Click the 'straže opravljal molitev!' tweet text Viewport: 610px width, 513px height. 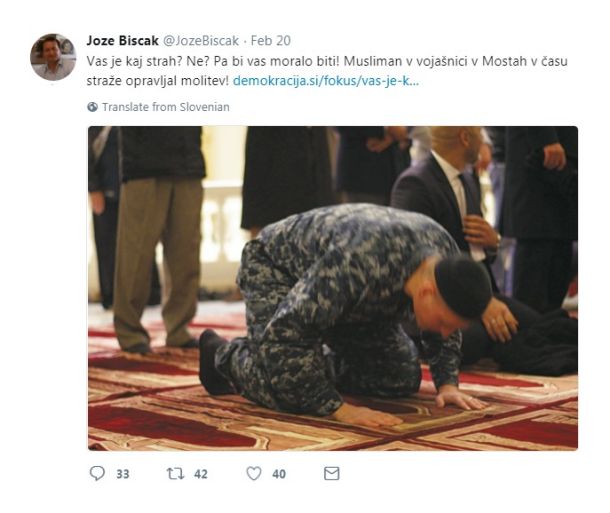158,81
